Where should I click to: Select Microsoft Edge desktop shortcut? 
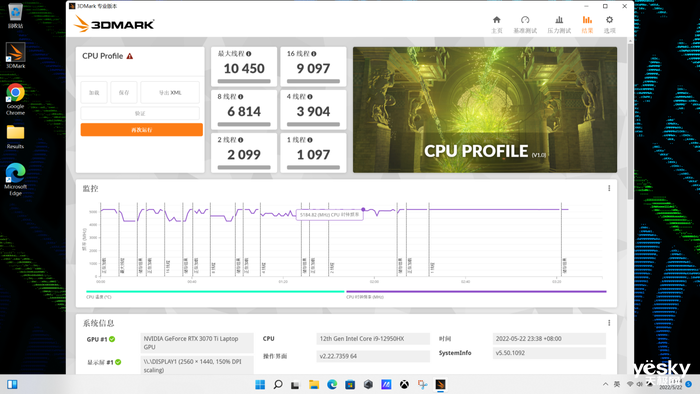click(15, 179)
